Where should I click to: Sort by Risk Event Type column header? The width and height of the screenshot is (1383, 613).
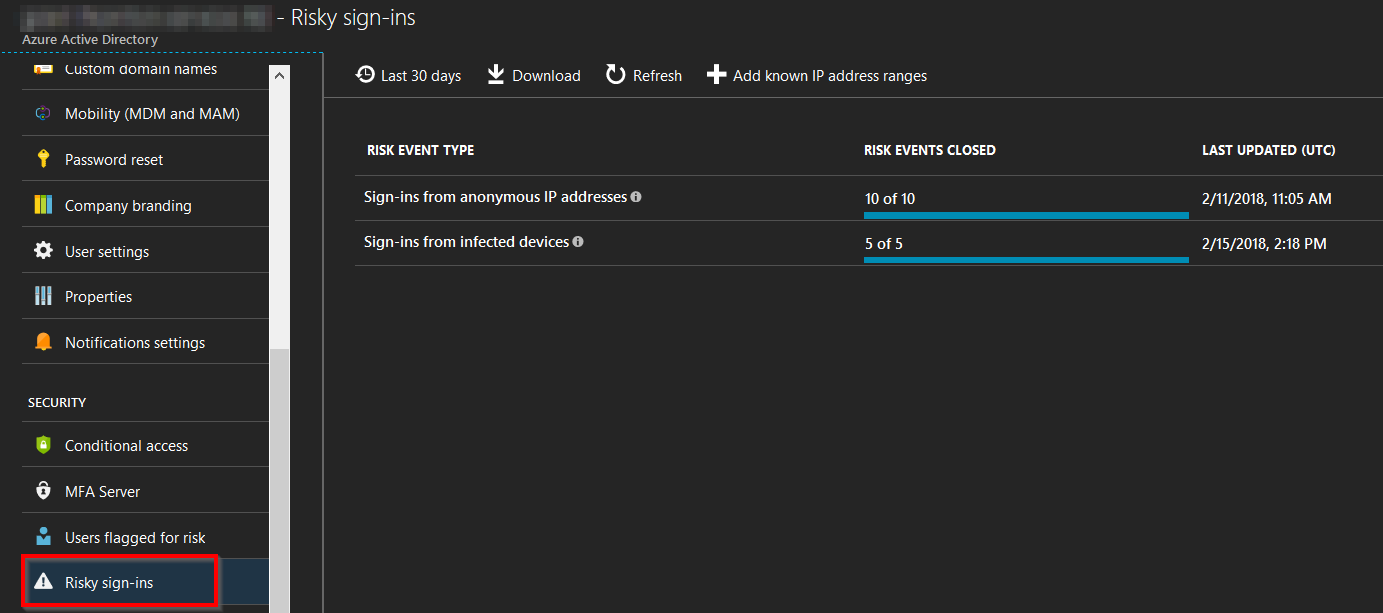coord(420,150)
